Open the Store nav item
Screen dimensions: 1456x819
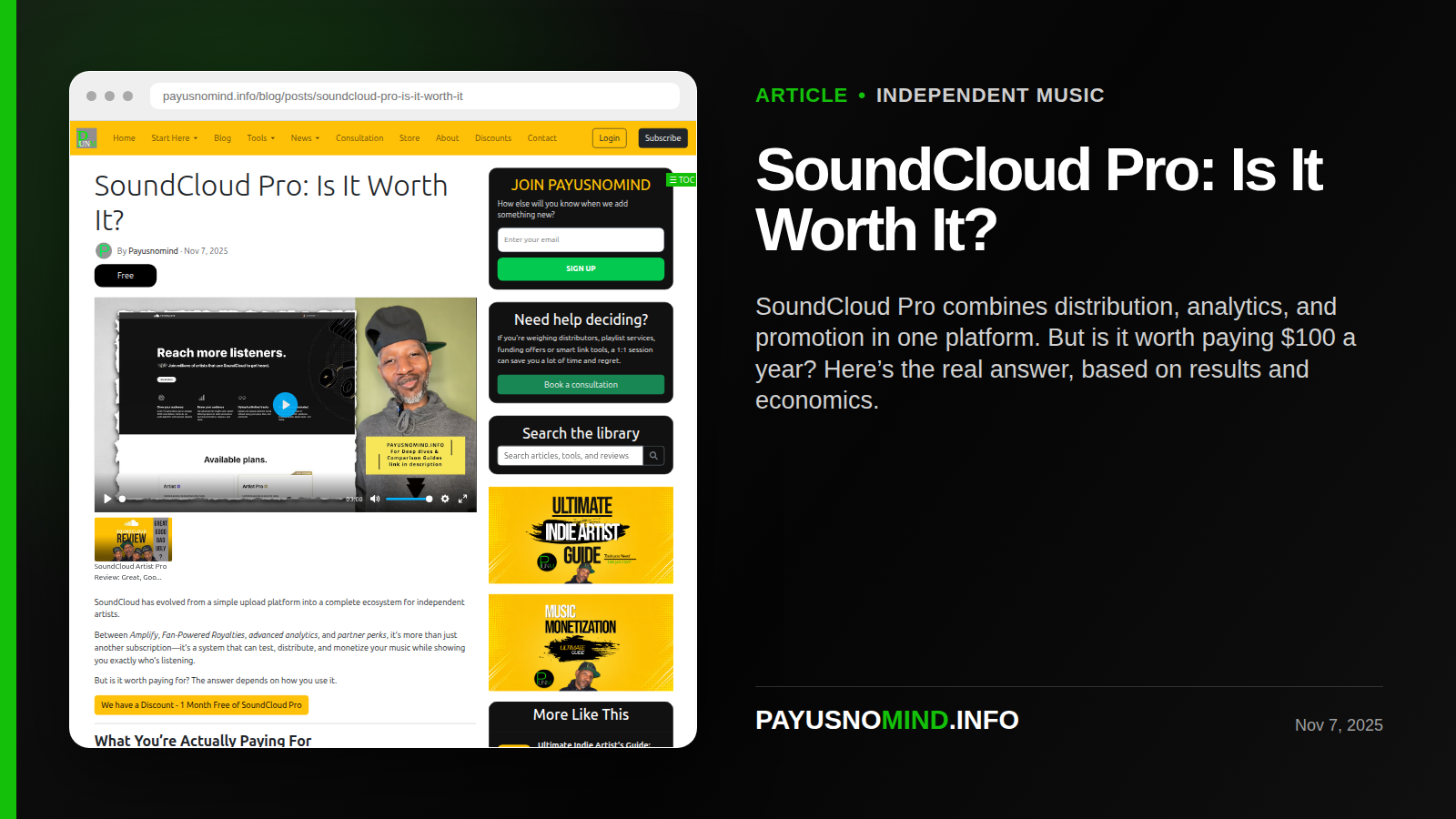click(x=409, y=138)
